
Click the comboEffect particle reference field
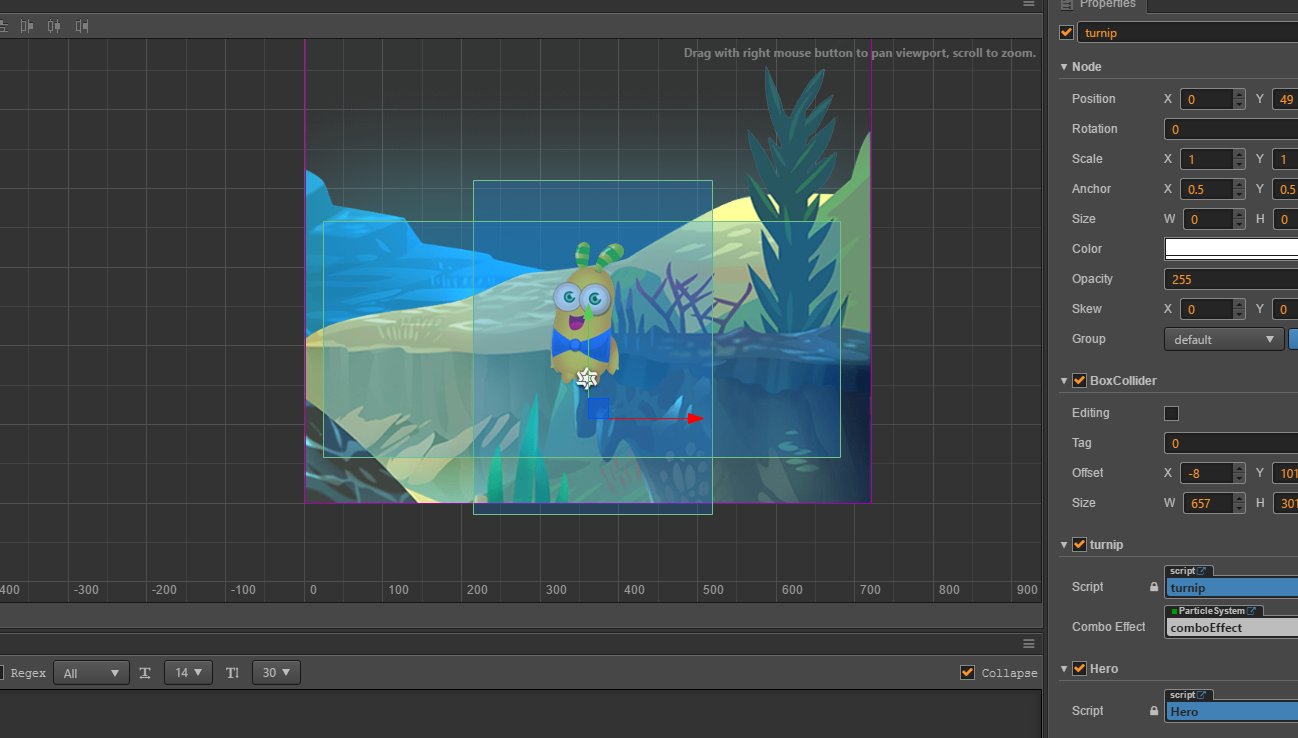click(1232, 628)
